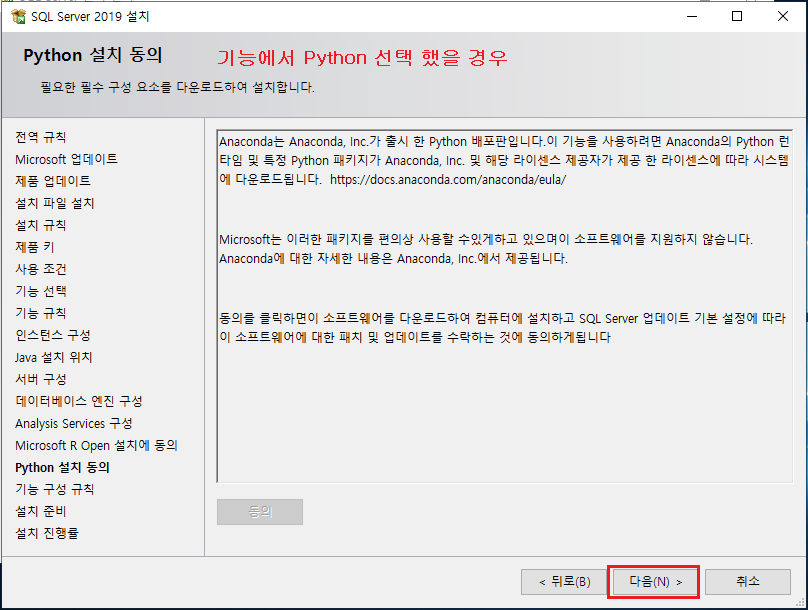Select the 제품 키 step
This screenshot has width=808, height=610.
pos(35,247)
